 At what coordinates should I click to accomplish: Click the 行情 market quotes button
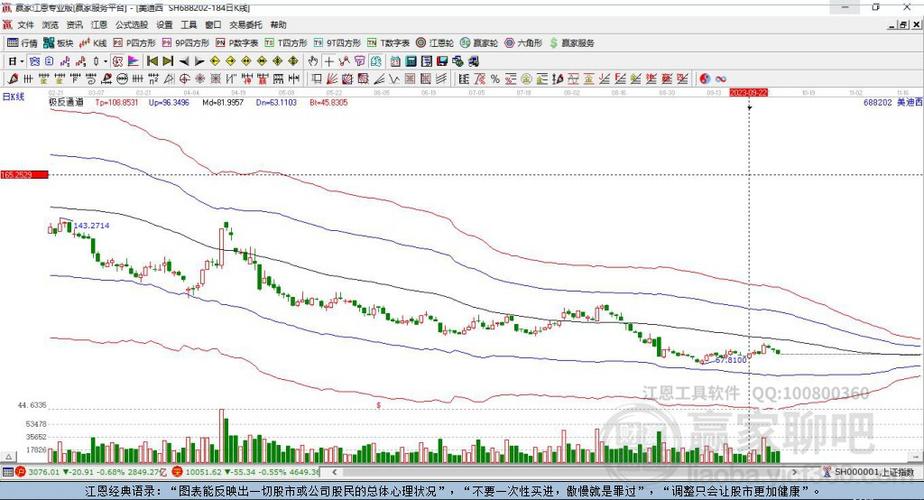coord(22,43)
